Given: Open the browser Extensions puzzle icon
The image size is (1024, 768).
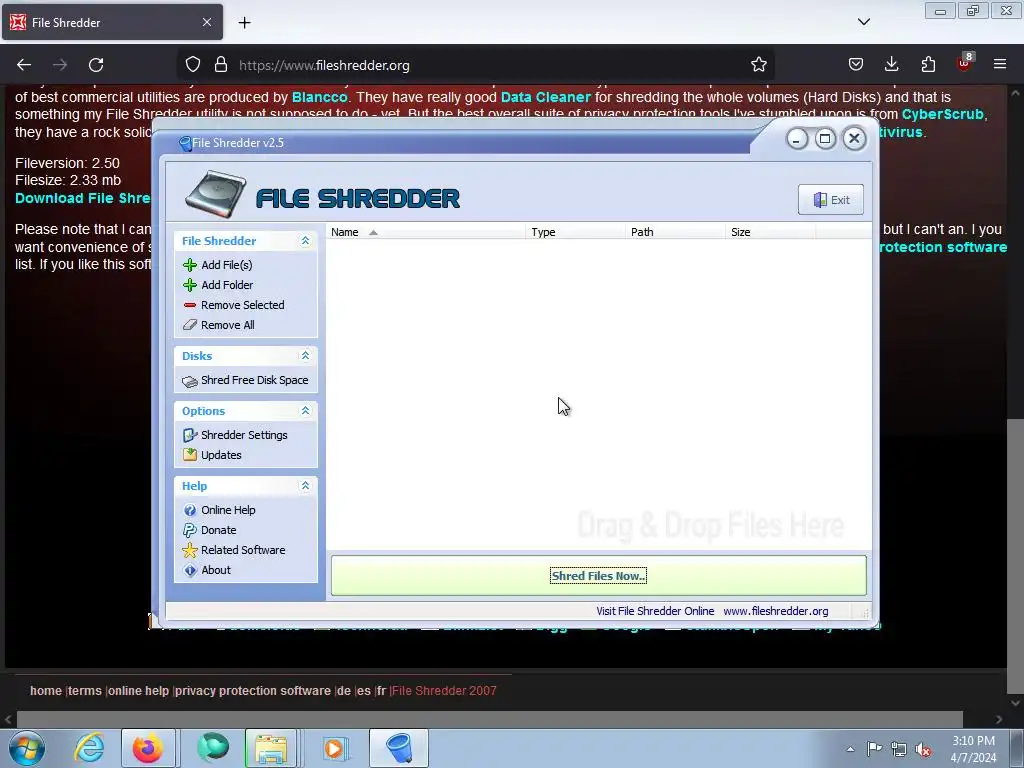Looking at the screenshot, I should [928, 65].
